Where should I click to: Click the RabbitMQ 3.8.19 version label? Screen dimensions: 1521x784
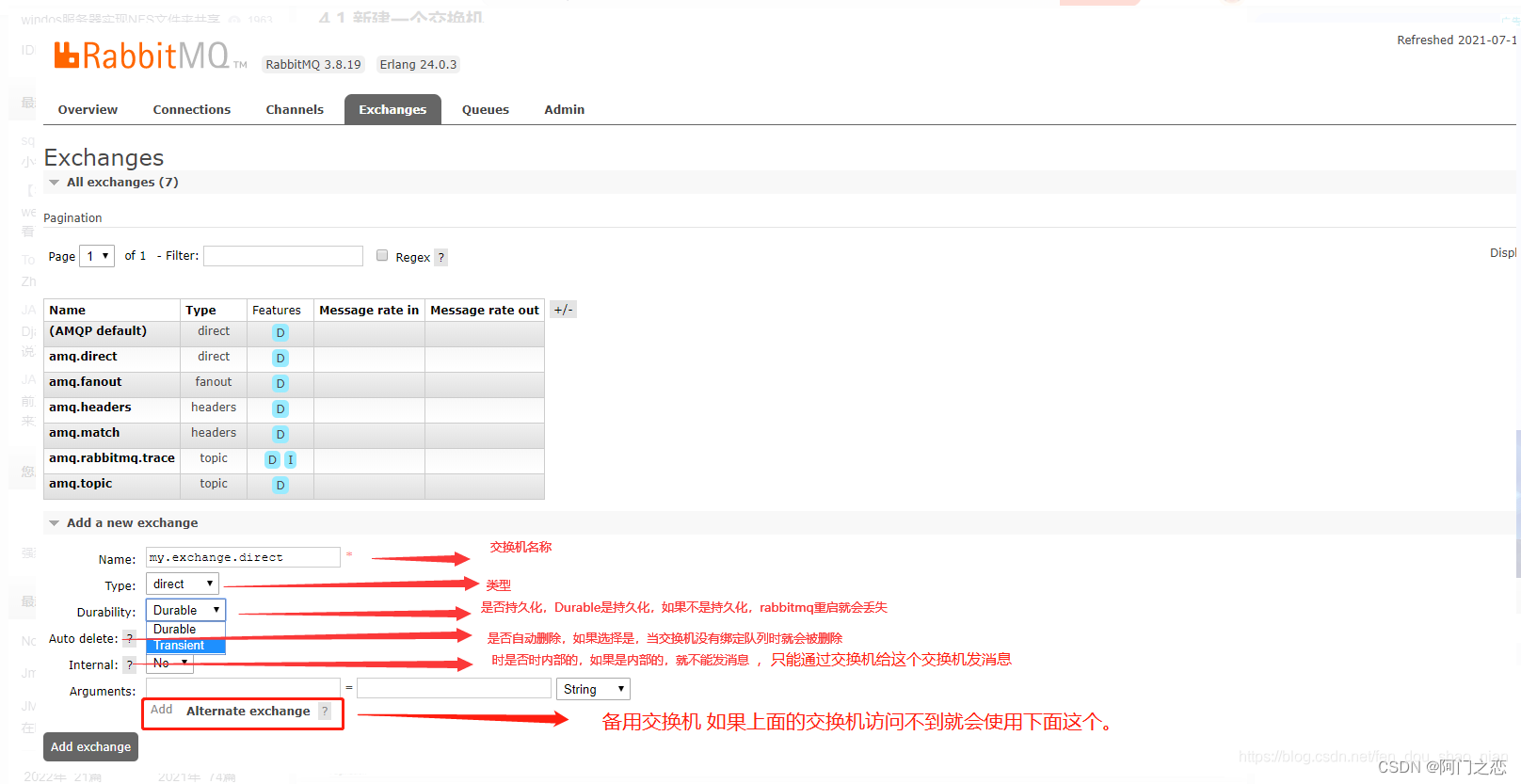(313, 65)
